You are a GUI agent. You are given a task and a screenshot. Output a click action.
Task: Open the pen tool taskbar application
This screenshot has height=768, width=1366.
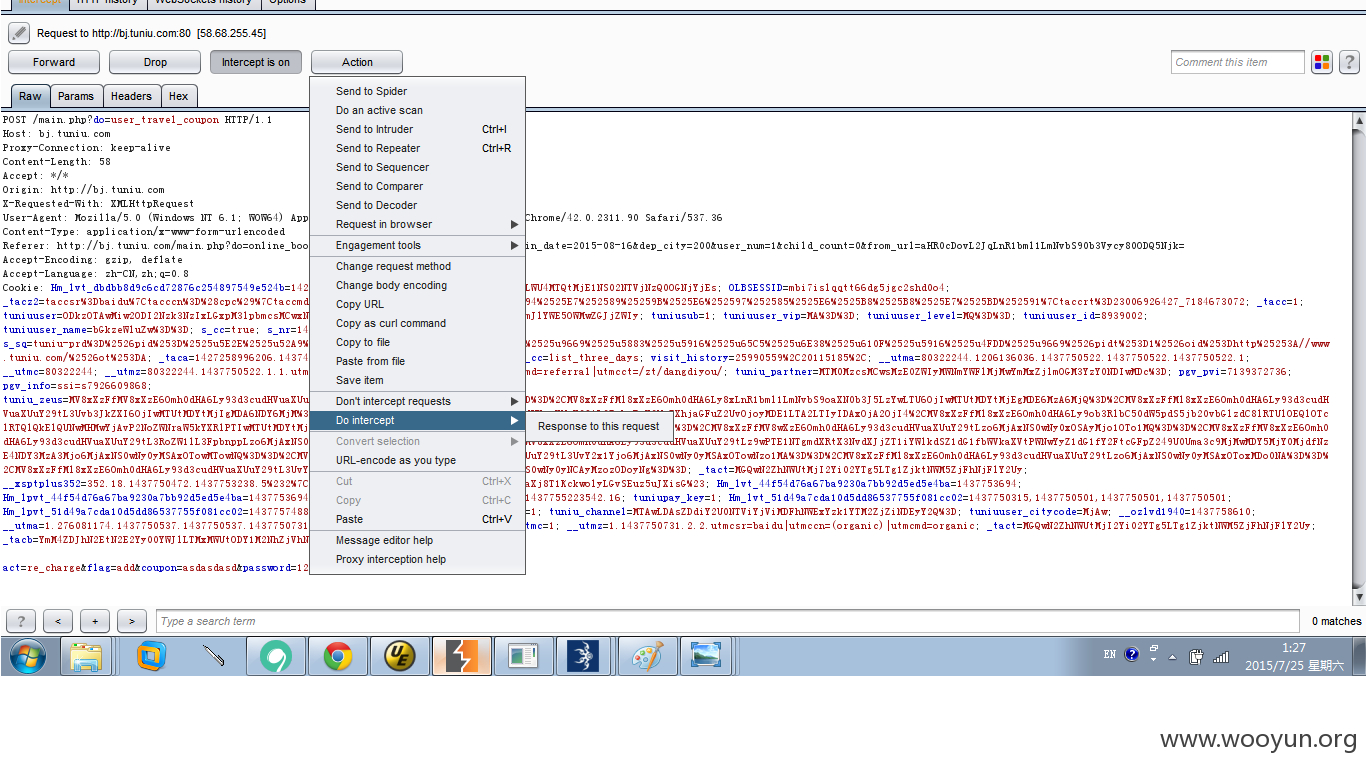(213, 656)
